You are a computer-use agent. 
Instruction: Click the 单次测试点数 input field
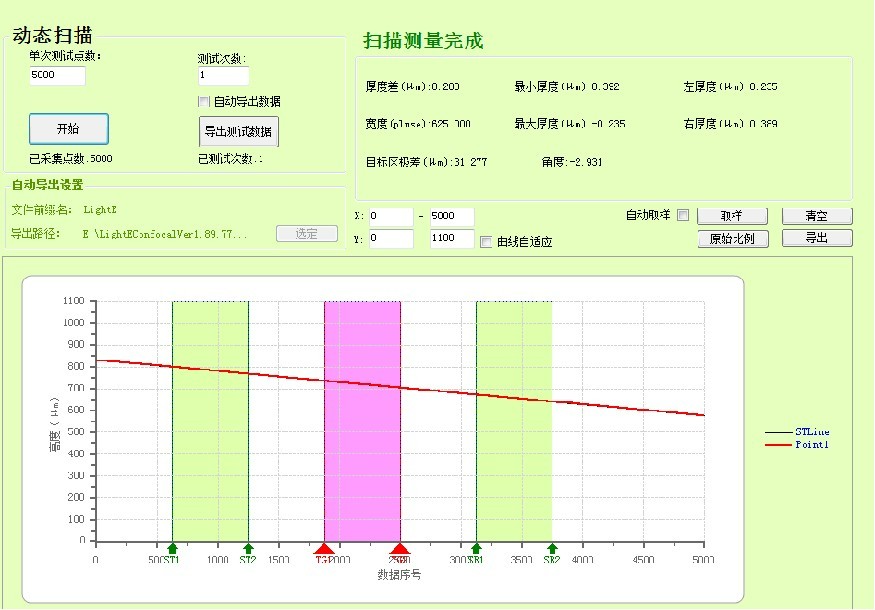click(58, 76)
